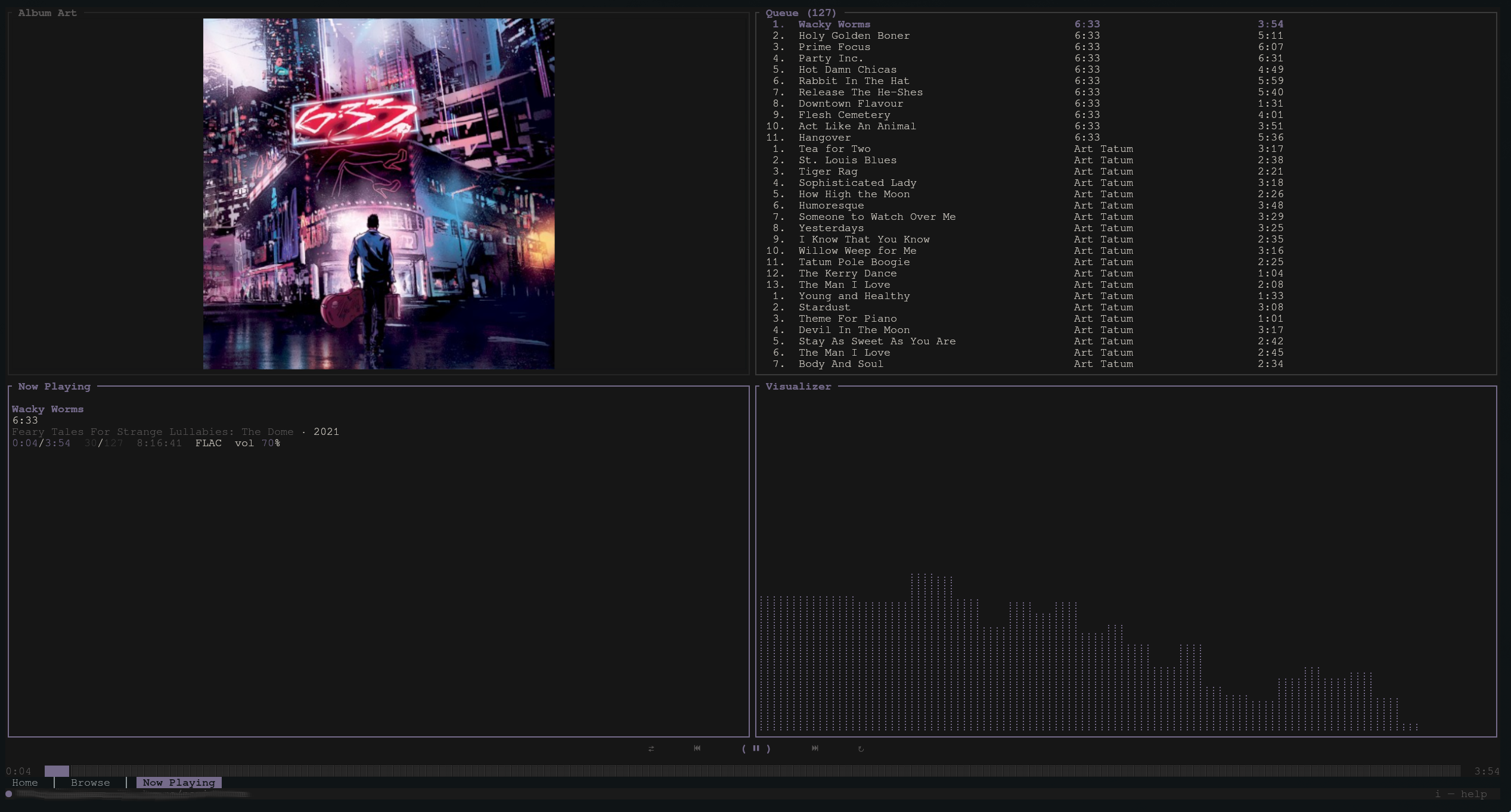1511x812 pixels.
Task: Click 'Wacky Worms' title in Now Playing panel
Action: click(x=48, y=409)
